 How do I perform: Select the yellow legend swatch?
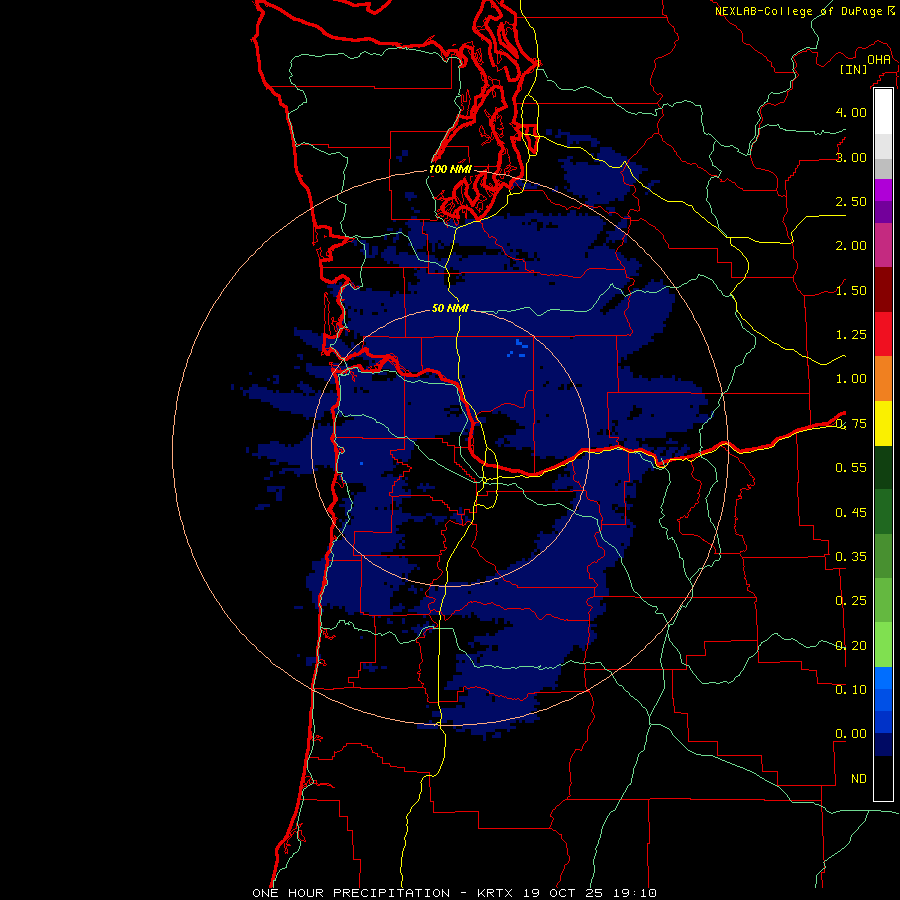[883, 423]
